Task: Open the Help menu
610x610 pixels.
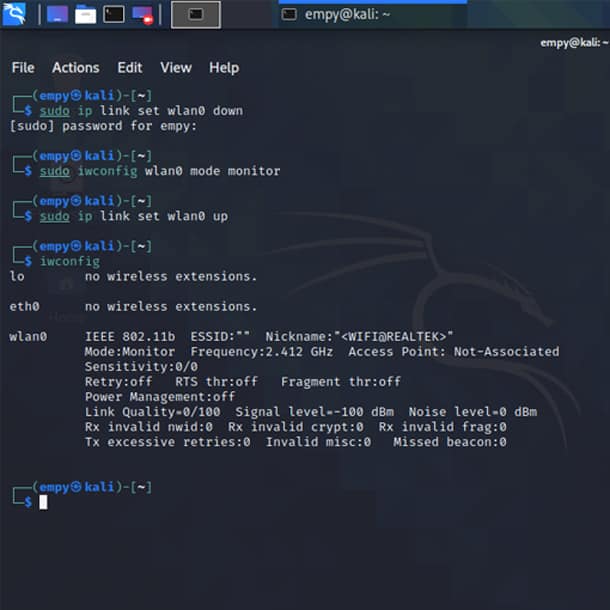Action: tap(224, 68)
